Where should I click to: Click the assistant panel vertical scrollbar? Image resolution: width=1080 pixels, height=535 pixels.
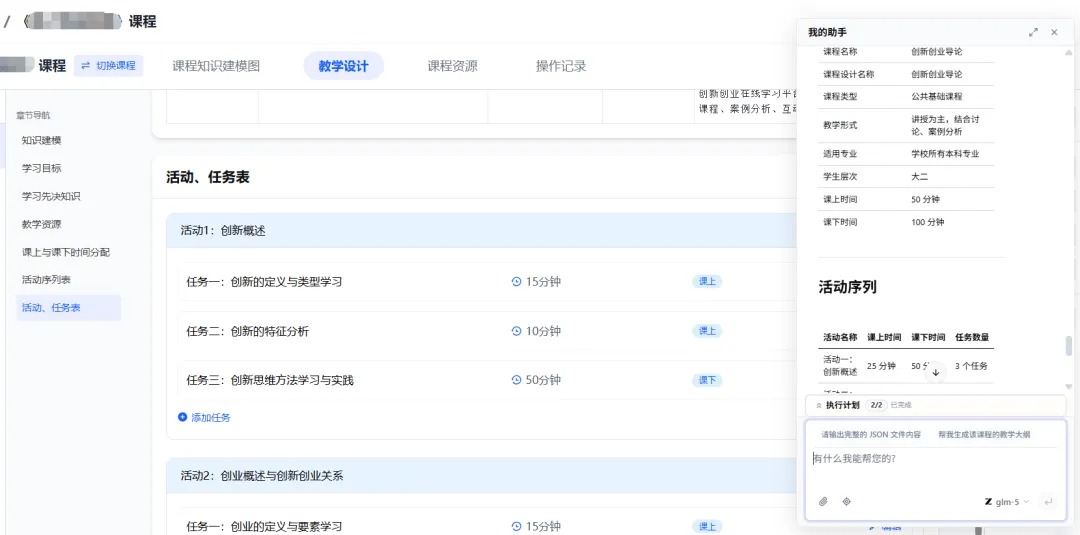tap(1069, 346)
